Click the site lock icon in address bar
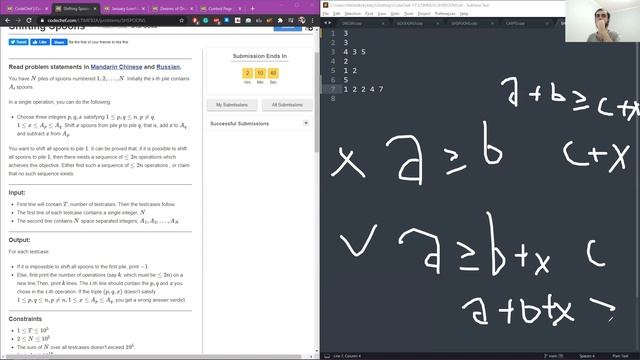Image resolution: width=640 pixels, height=360 pixels. [42, 20]
